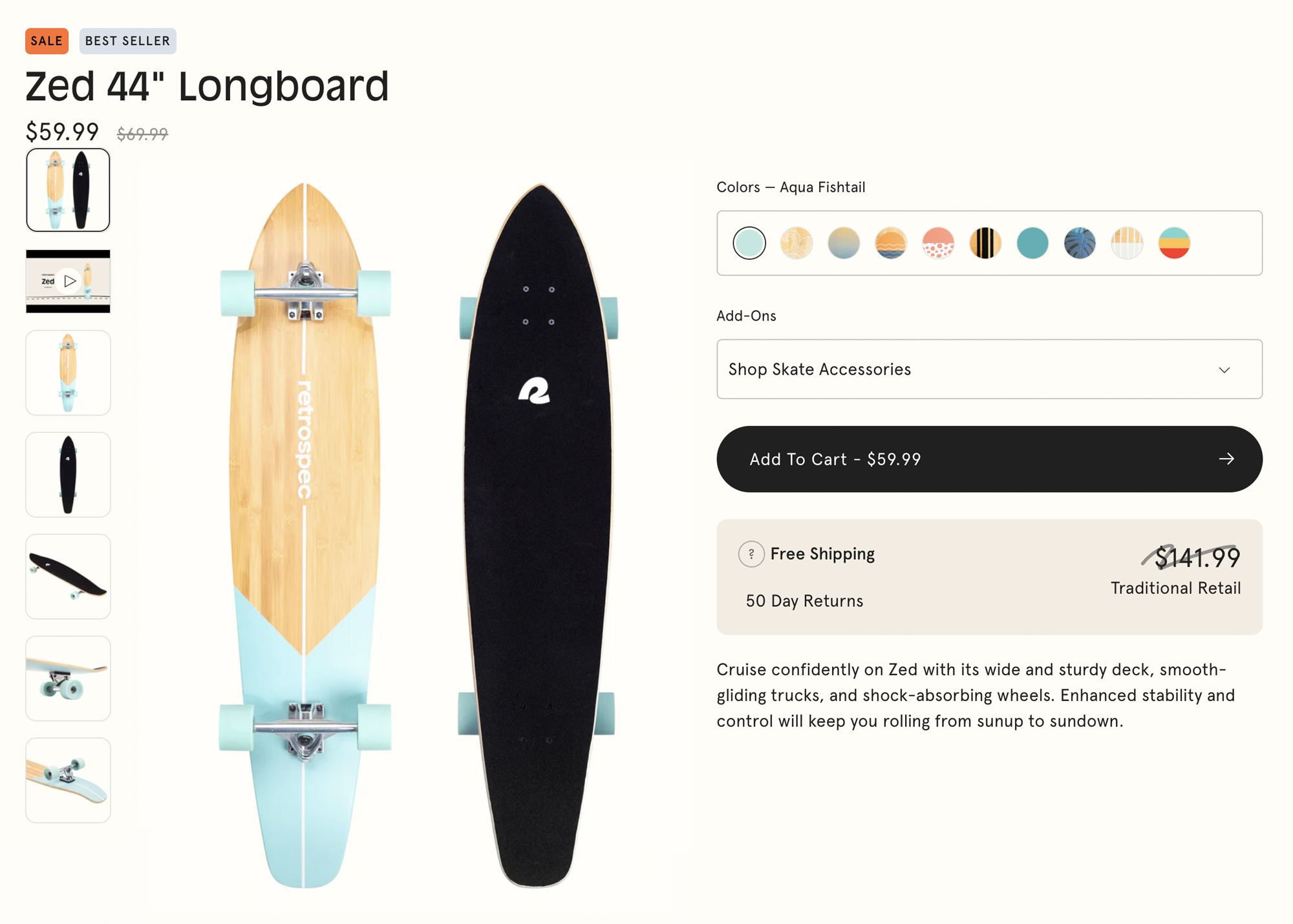
Task: Click the Add-Ons dropdown chevron
Action: [x=1224, y=370]
